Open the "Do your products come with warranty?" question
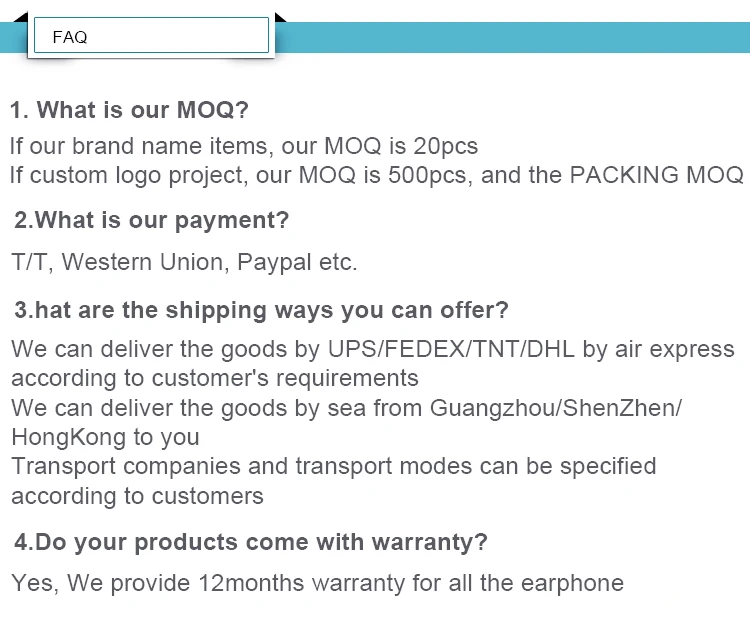This screenshot has width=750, height=619. click(250, 543)
